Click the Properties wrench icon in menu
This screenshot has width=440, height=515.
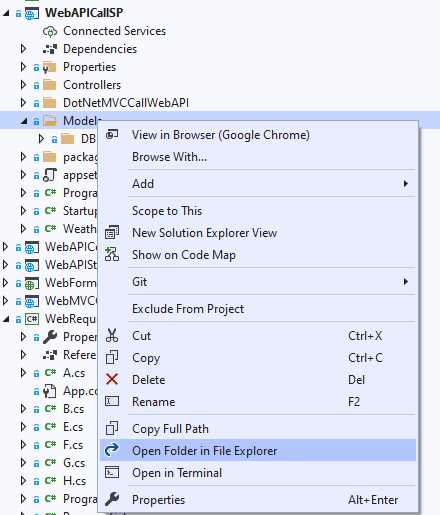(x=112, y=499)
